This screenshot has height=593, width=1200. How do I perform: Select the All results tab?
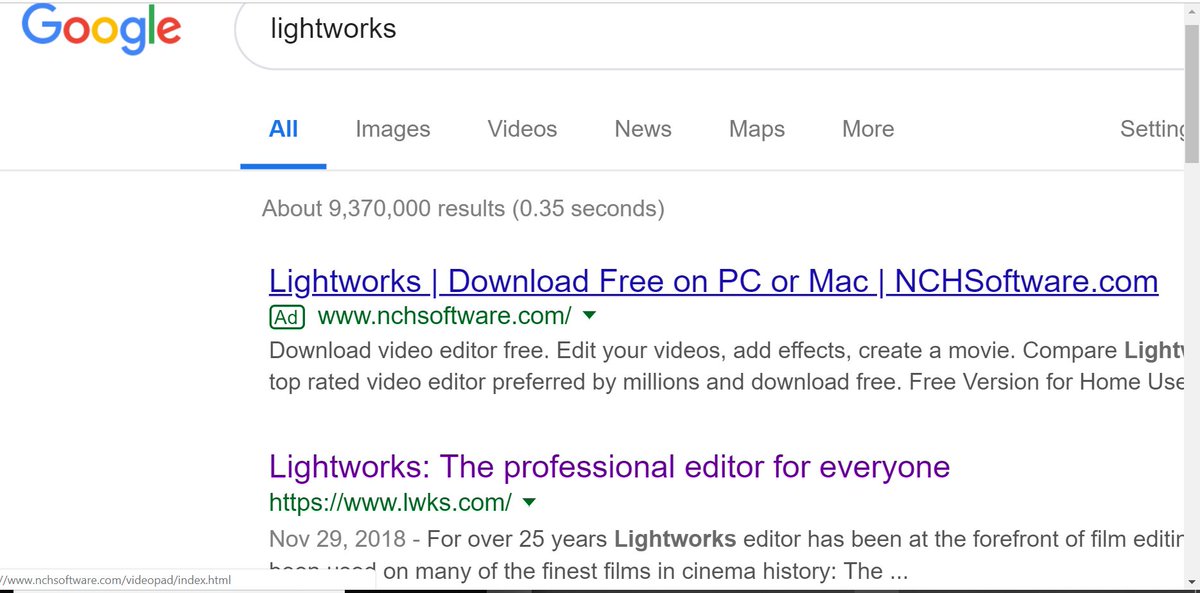tap(283, 129)
